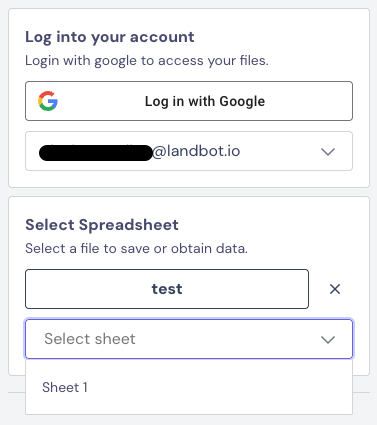Log in with Google

coord(189,101)
